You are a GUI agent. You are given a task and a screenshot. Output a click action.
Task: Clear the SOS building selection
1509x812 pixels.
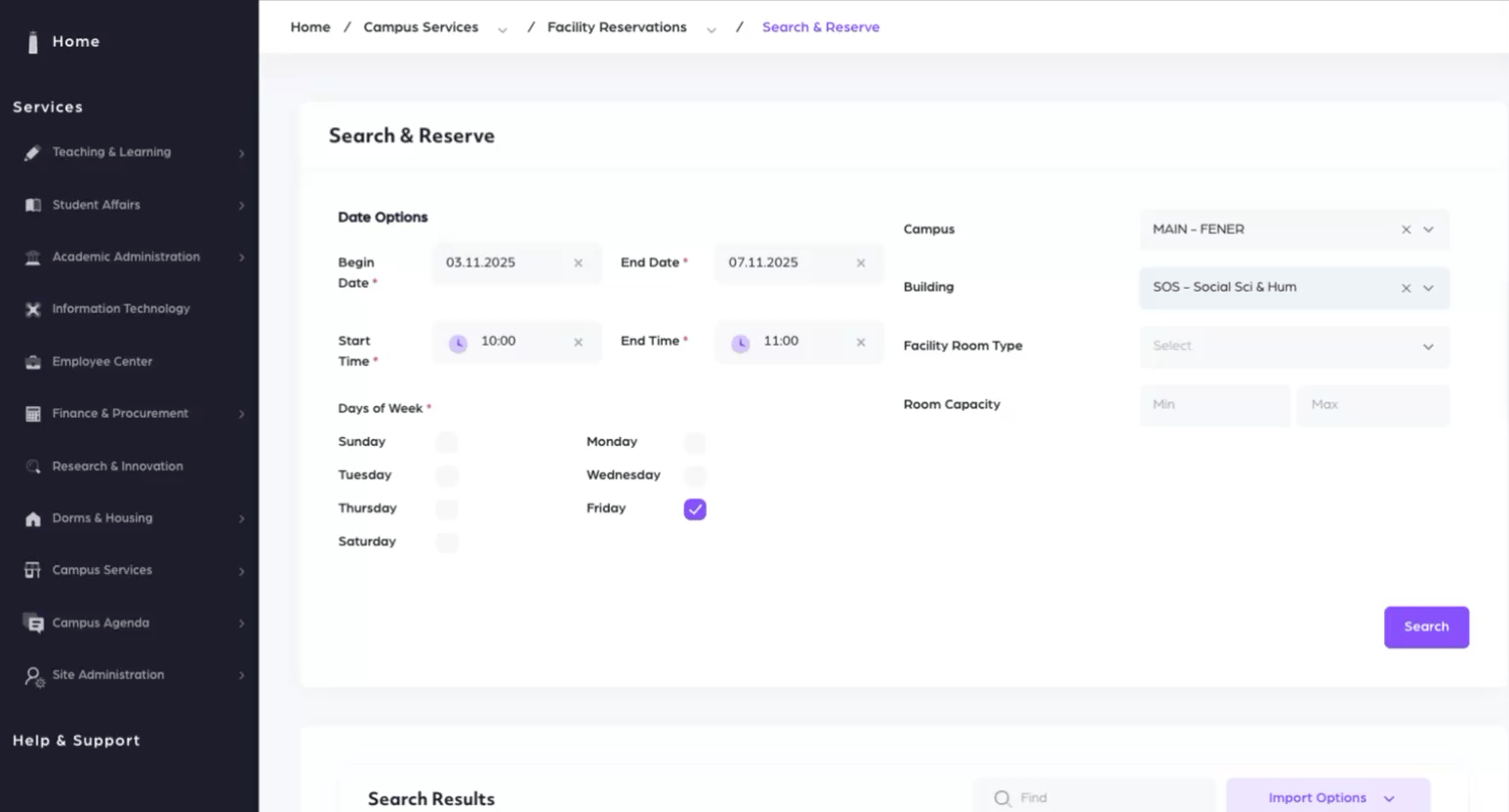(x=1406, y=289)
